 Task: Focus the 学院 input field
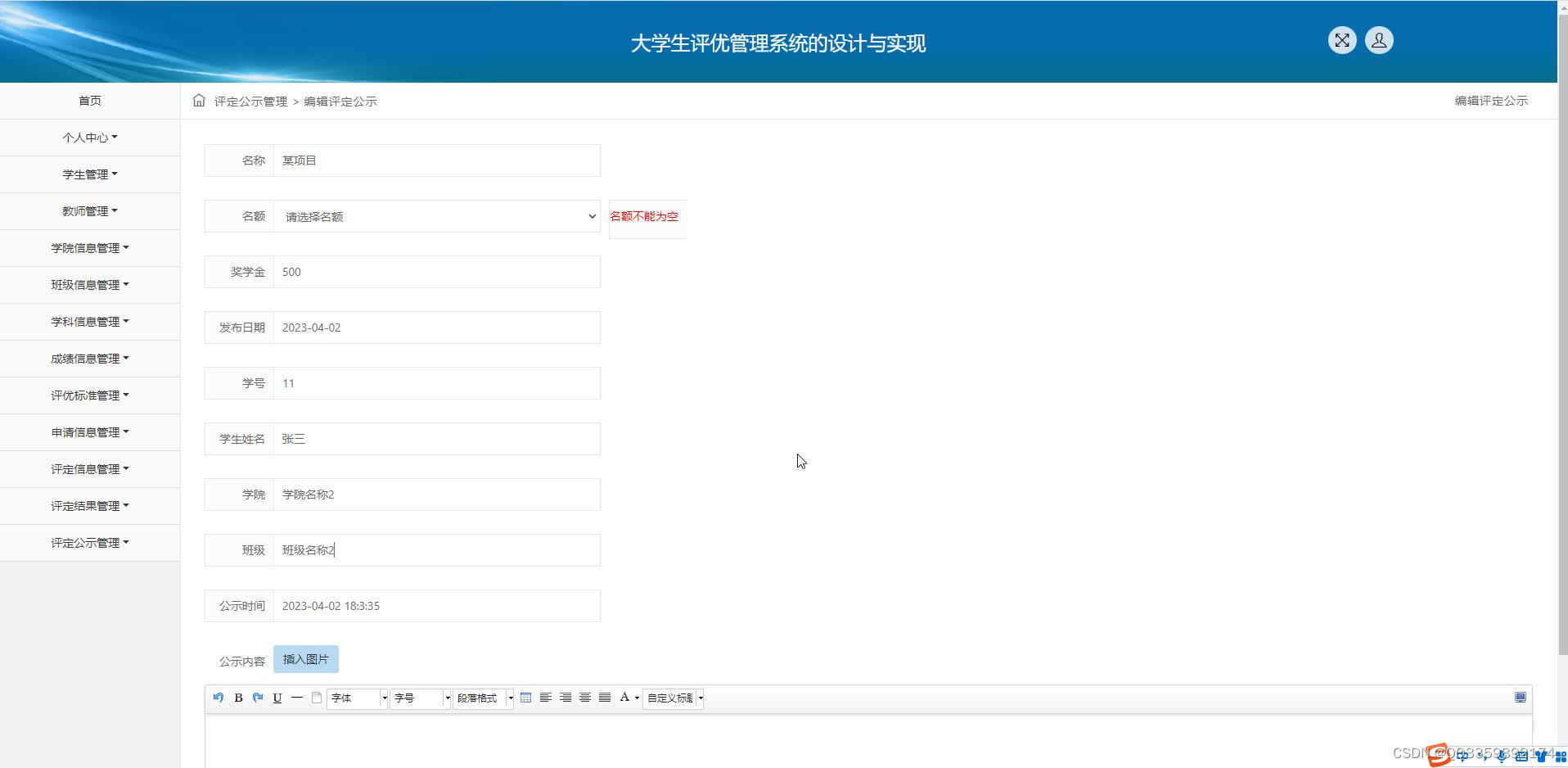pyautogui.click(x=437, y=495)
